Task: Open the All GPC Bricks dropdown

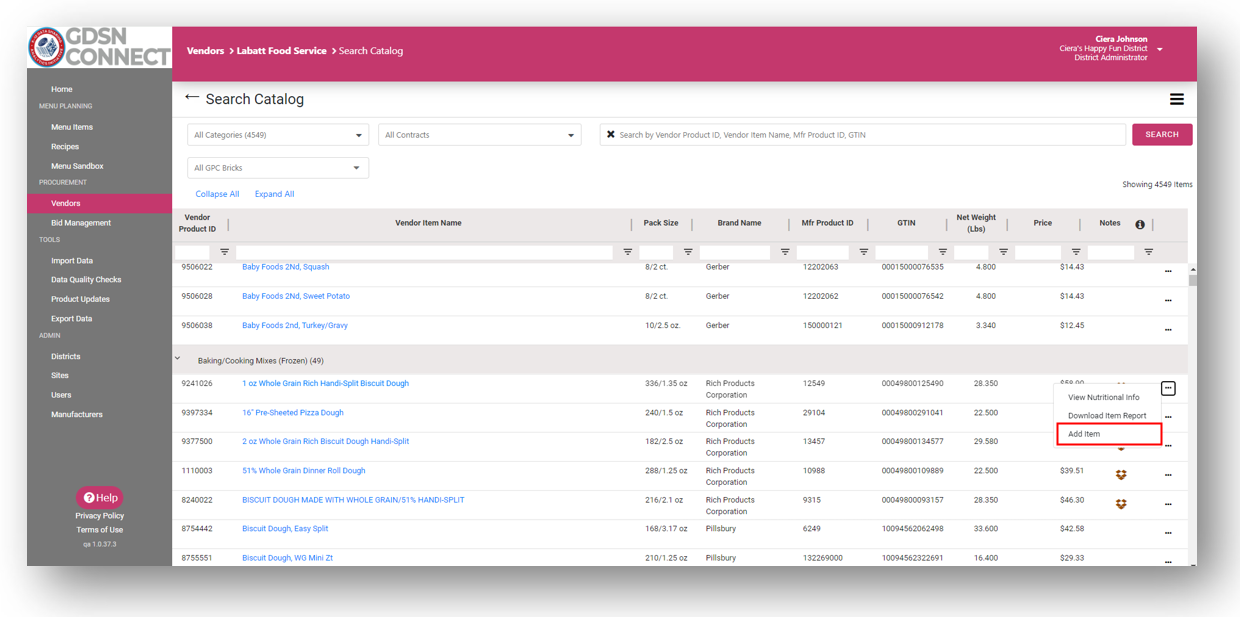Action: pos(278,168)
